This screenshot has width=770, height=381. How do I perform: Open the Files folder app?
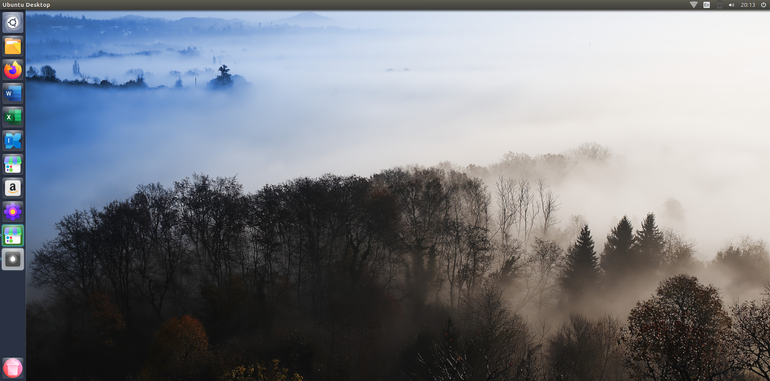(13, 46)
